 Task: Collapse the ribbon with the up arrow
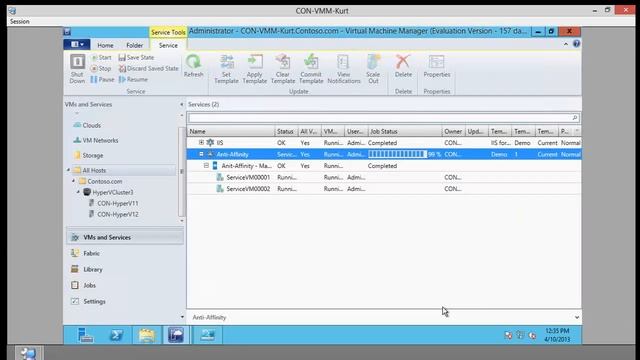[566, 44]
